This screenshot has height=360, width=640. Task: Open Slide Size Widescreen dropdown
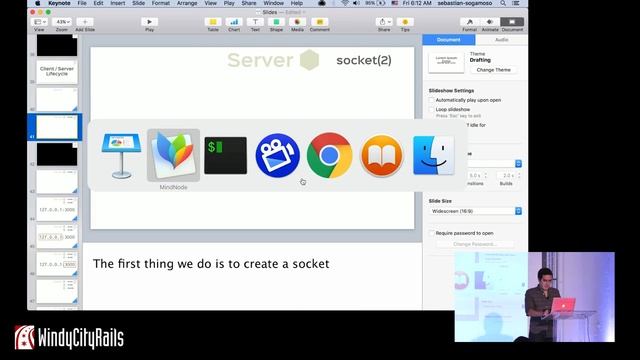(x=475, y=211)
